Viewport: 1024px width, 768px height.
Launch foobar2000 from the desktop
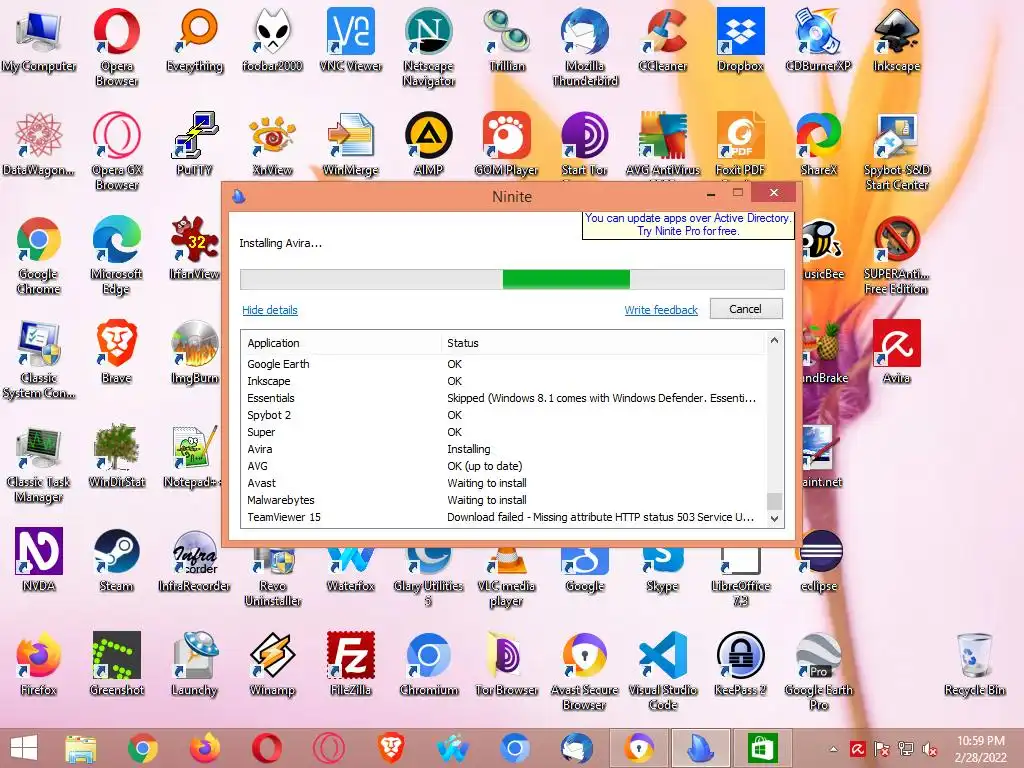click(x=272, y=39)
